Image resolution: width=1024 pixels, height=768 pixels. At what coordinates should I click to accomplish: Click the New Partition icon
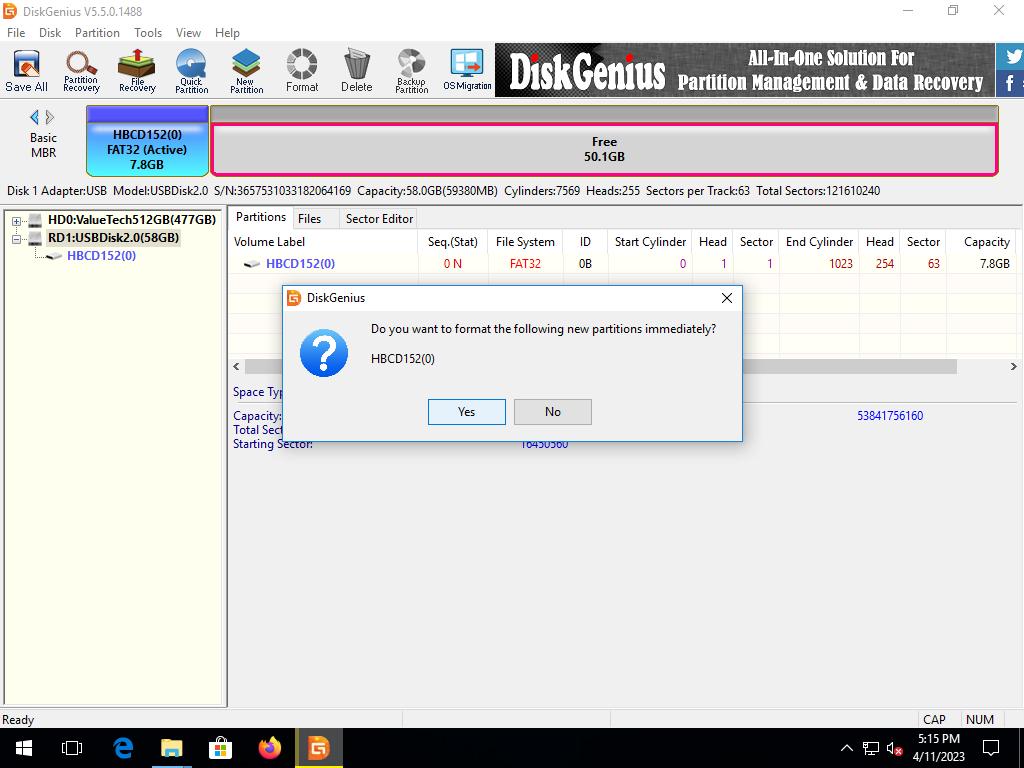pos(246,70)
